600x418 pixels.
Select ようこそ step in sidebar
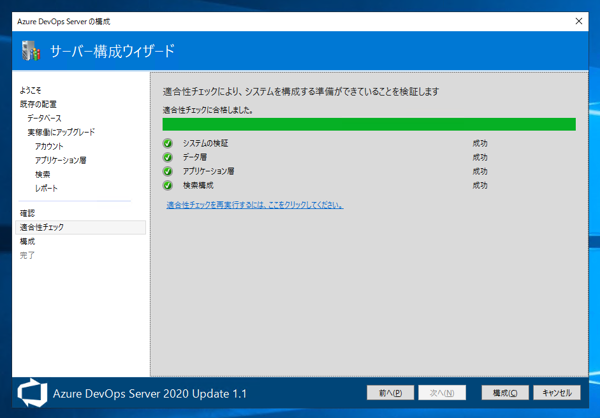click(30, 90)
